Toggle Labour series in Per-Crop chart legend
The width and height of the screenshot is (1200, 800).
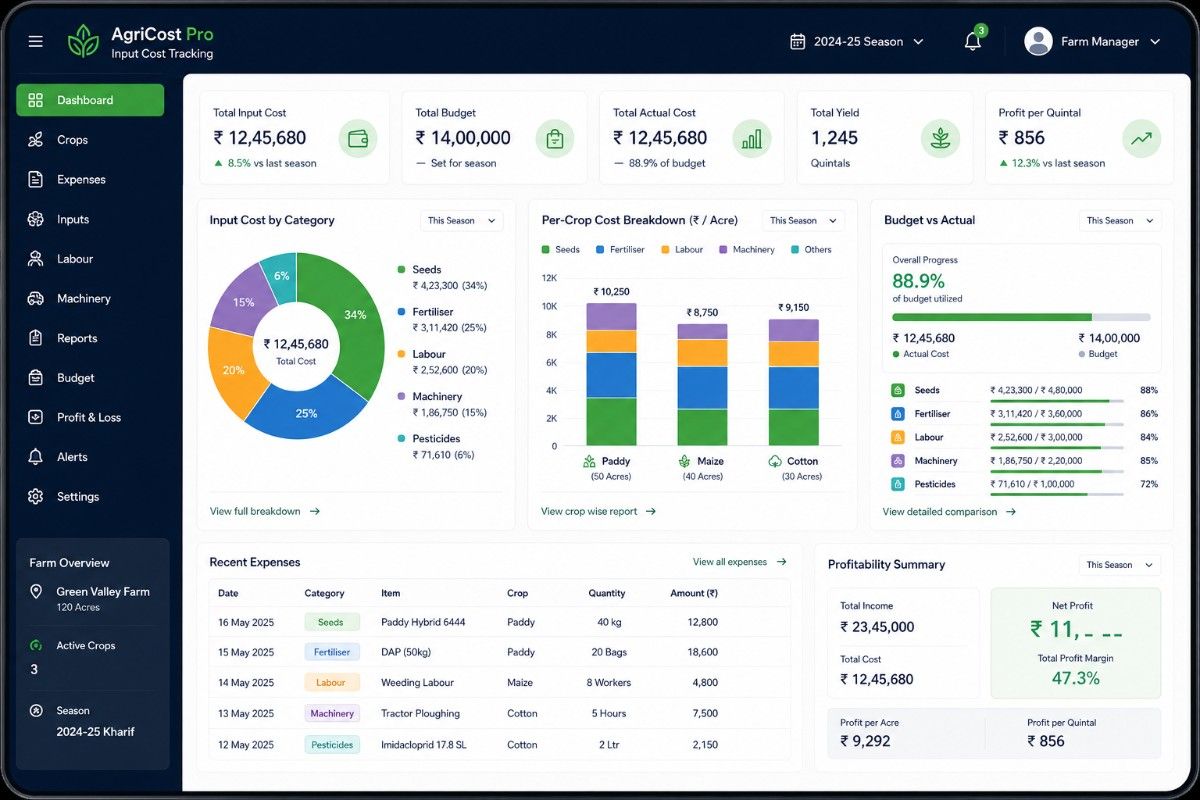(x=682, y=250)
